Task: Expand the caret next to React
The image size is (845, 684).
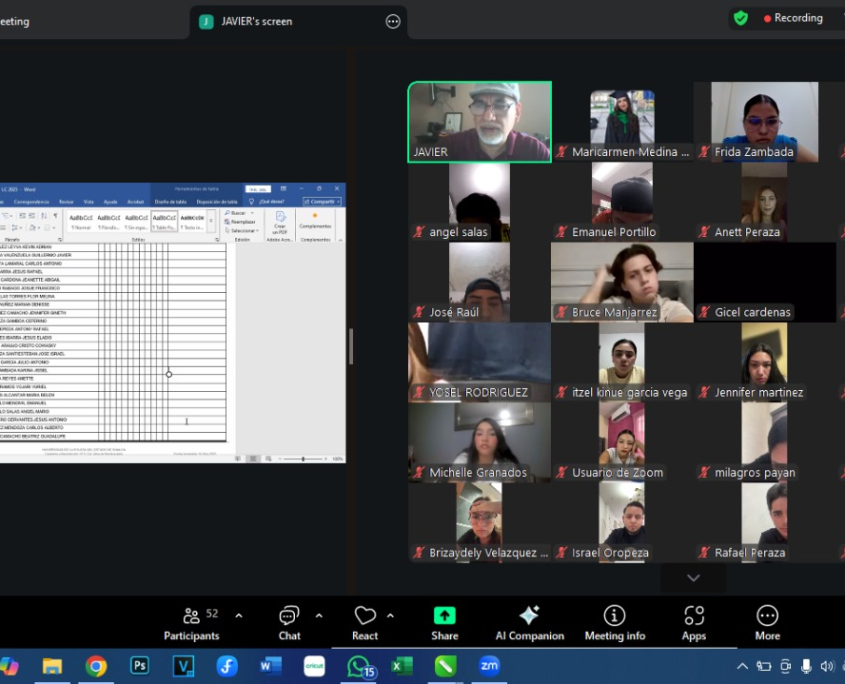Action: click(x=390, y=616)
